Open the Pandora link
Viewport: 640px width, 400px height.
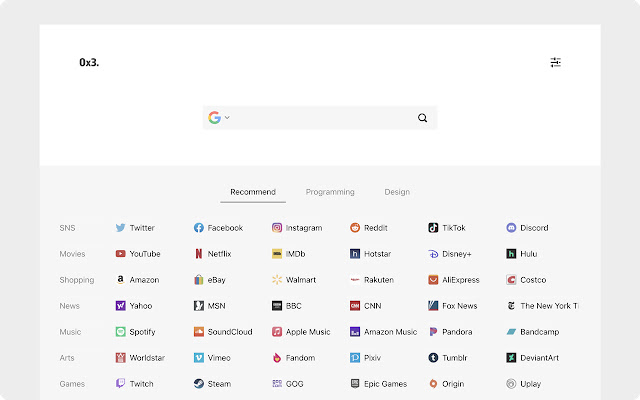pos(450,332)
